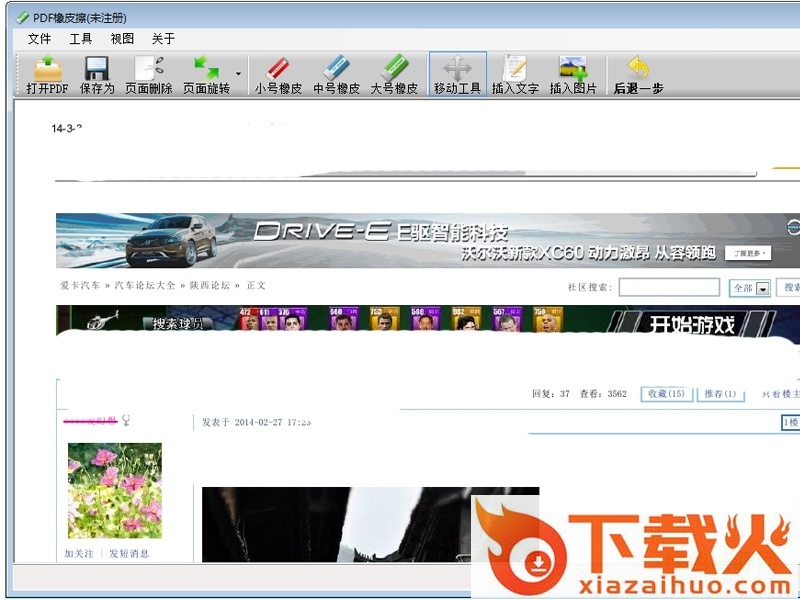Click the 查看: 3562 count text
This screenshot has height=600, width=800.
[x=603, y=394]
